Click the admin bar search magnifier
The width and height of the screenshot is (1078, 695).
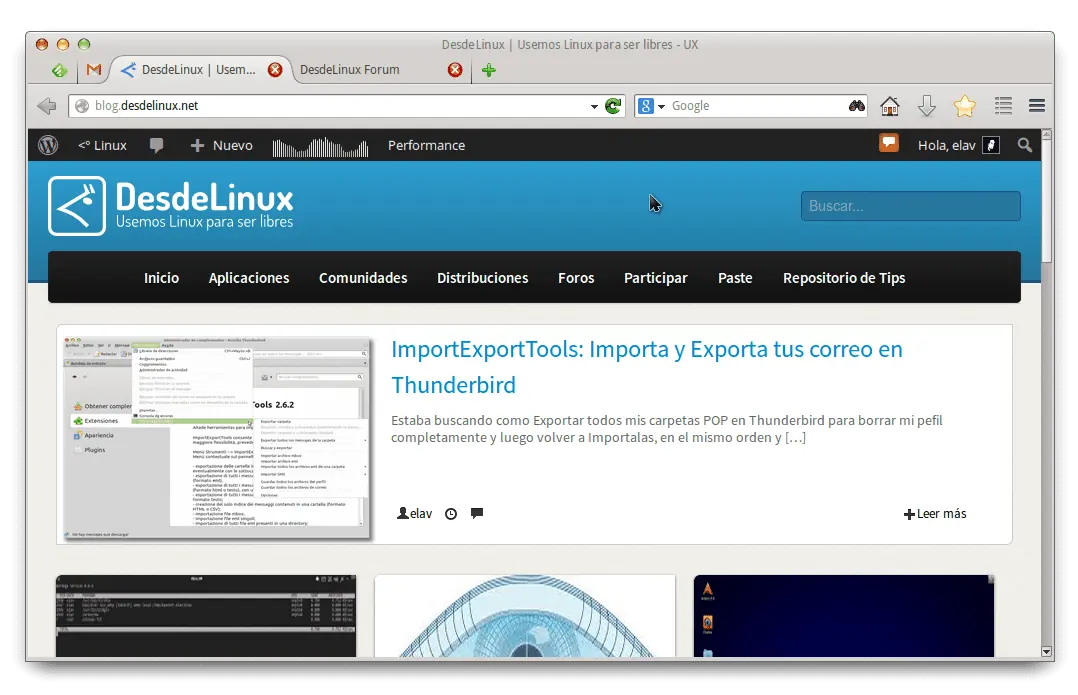click(1024, 145)
